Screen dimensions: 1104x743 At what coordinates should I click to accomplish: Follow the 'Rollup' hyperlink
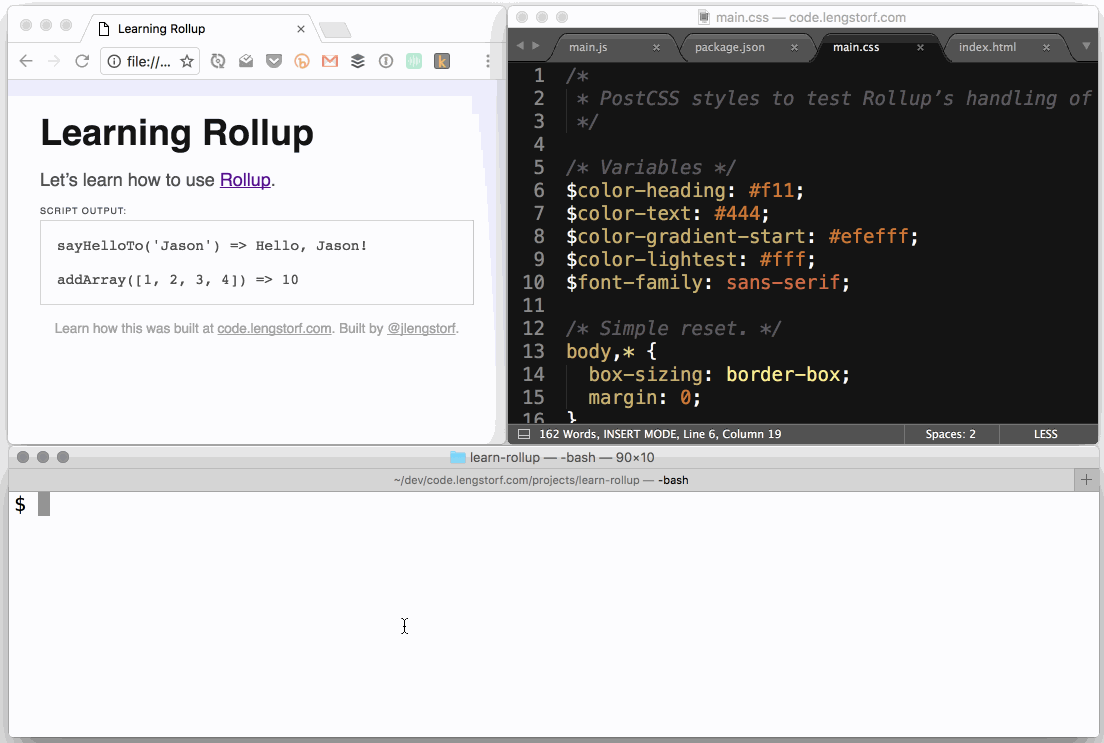(x=245, y=180)
